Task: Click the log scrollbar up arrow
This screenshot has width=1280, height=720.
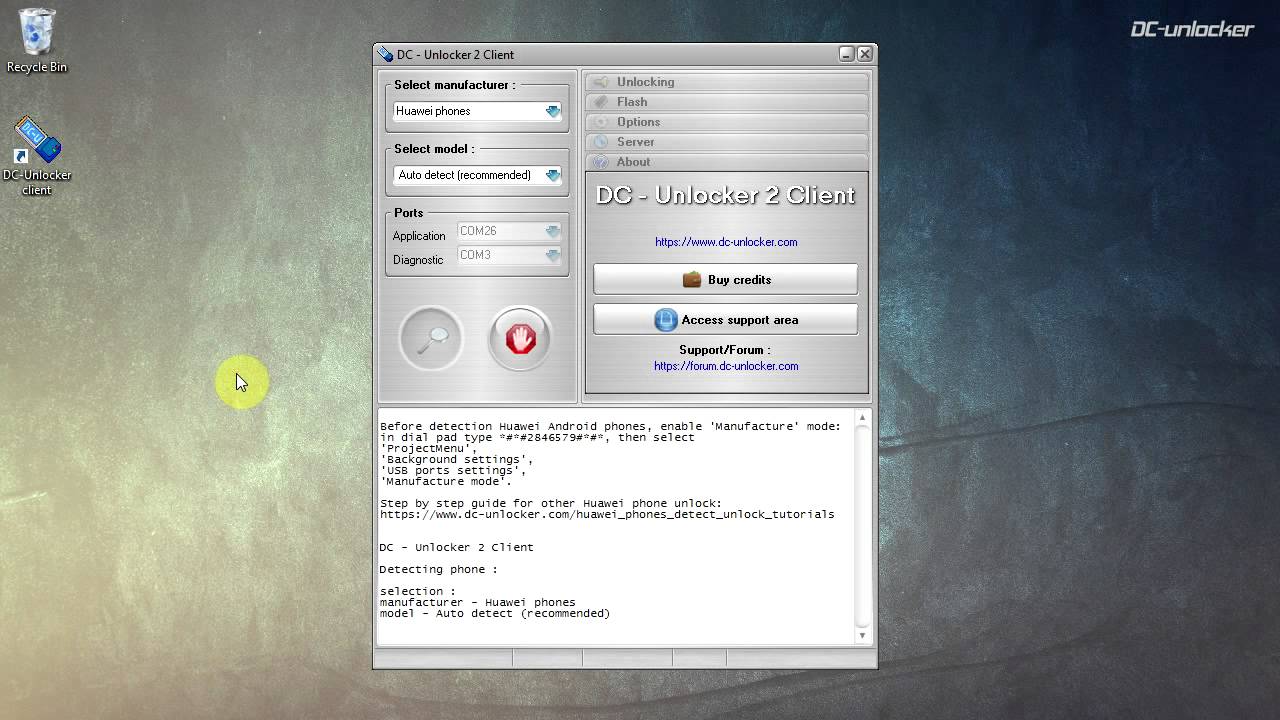Action: [x=862, y=418]
